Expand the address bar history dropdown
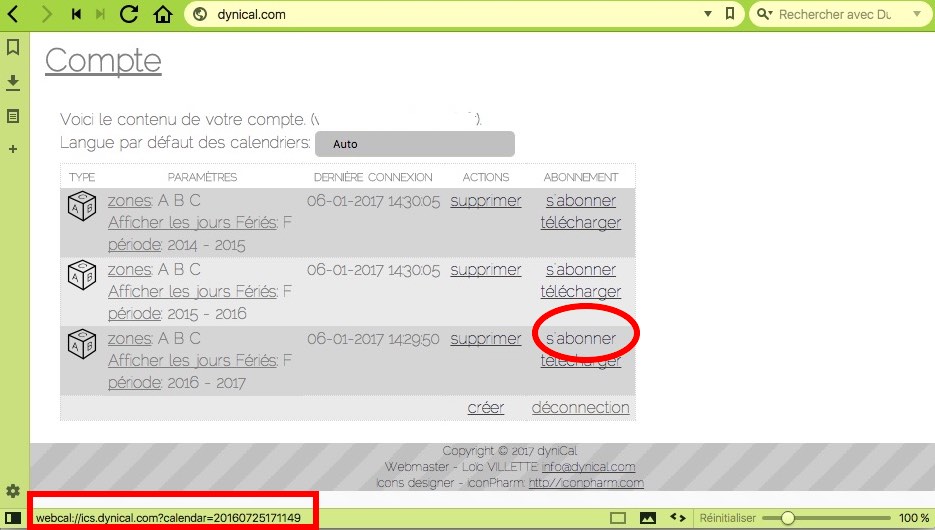The image size is (935, 530). pyautogui.click(x=708, y=14)
